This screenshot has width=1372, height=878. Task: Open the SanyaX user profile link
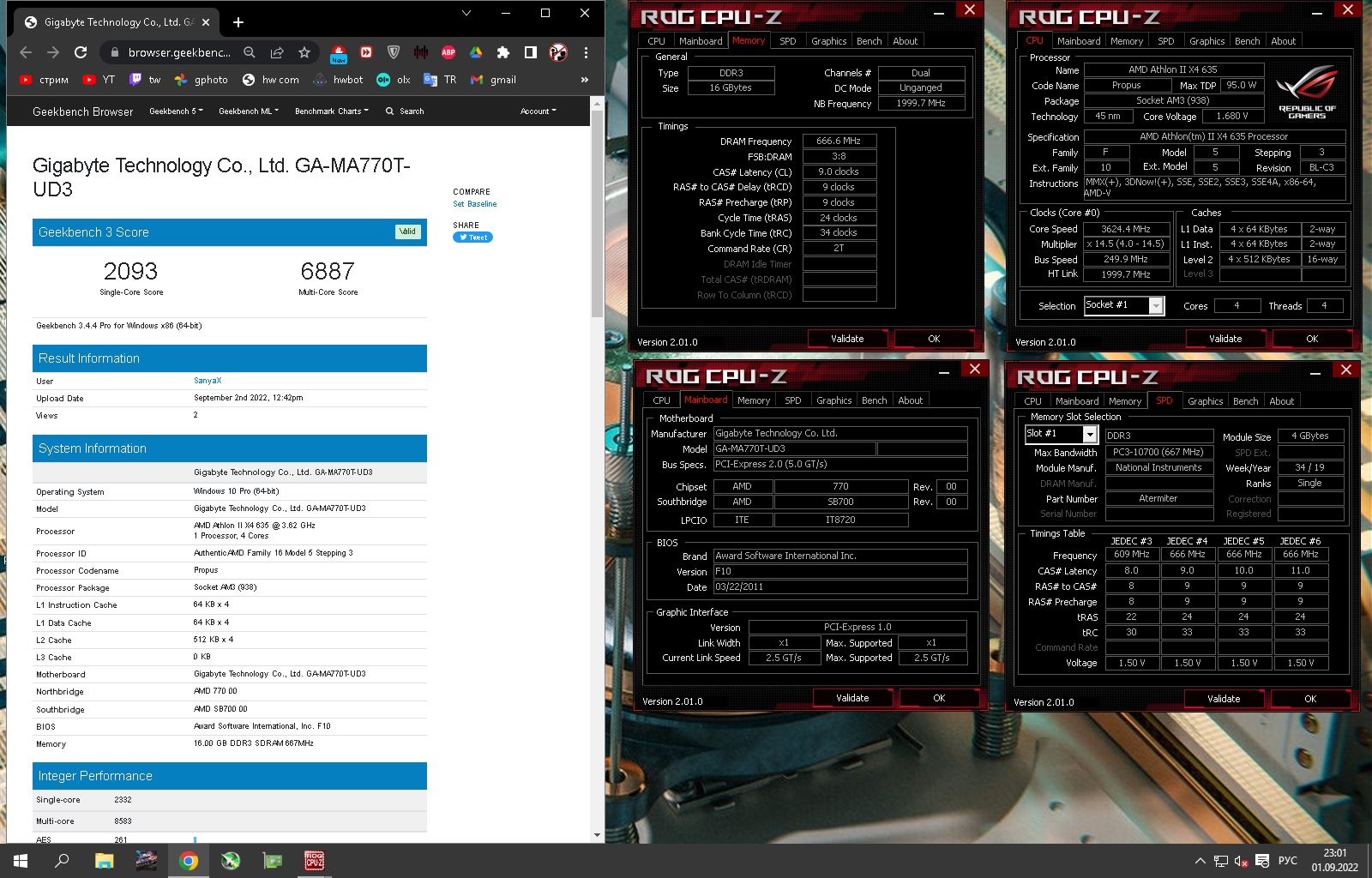point(208,381)
